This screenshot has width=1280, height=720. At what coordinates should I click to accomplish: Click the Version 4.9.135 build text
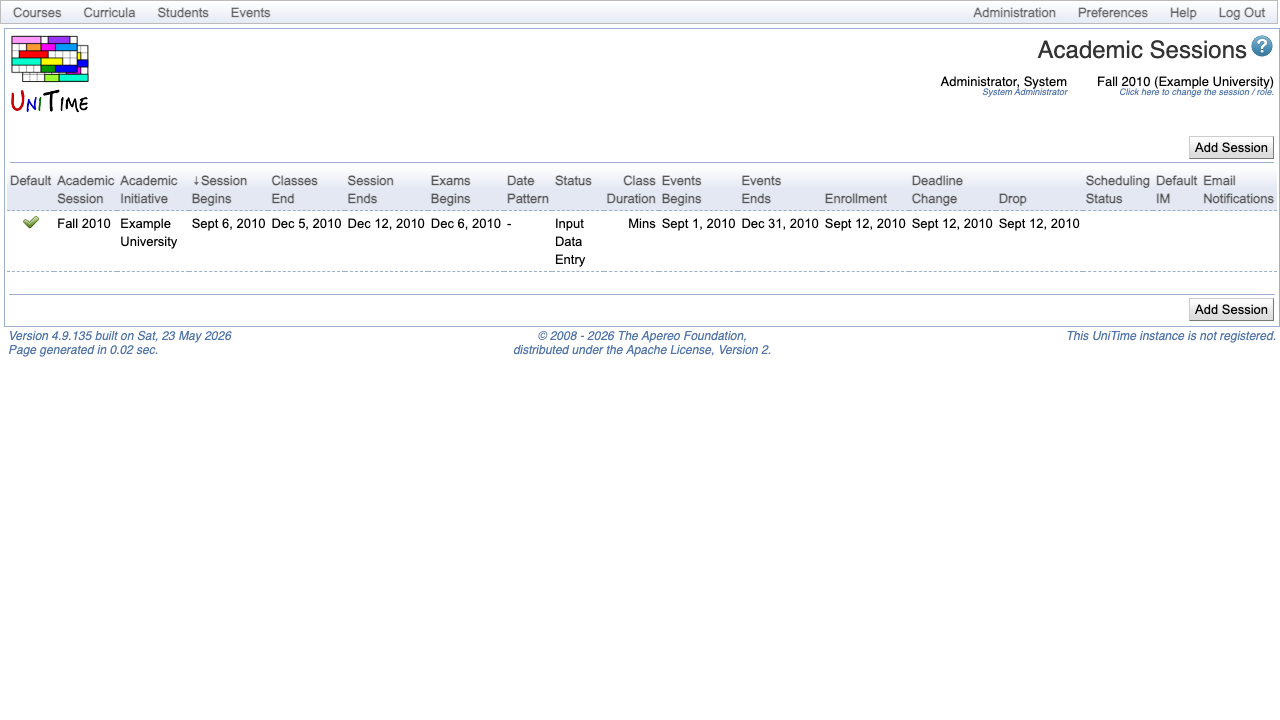point(120,336)
